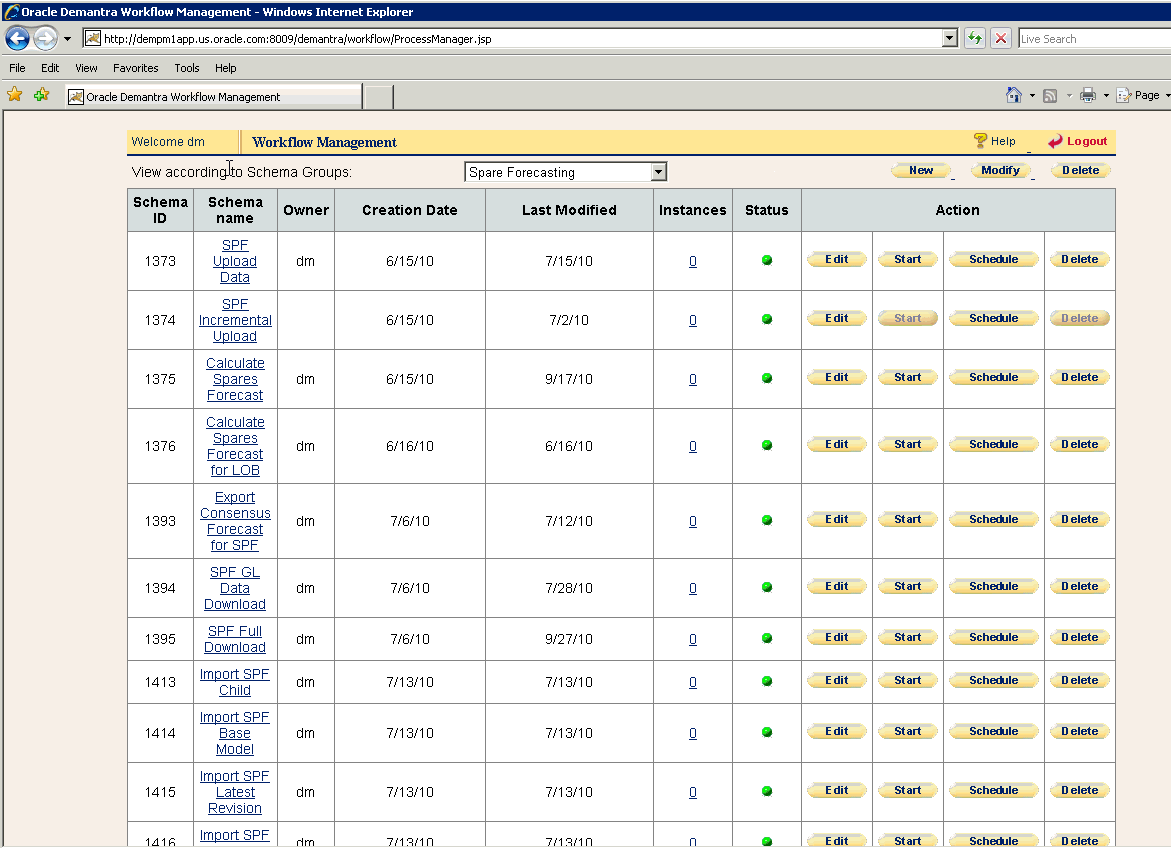Delete schema 1415 Import SPF Latest Revision
This screenshot has width=1171, height=848.
pos(1080,790)
